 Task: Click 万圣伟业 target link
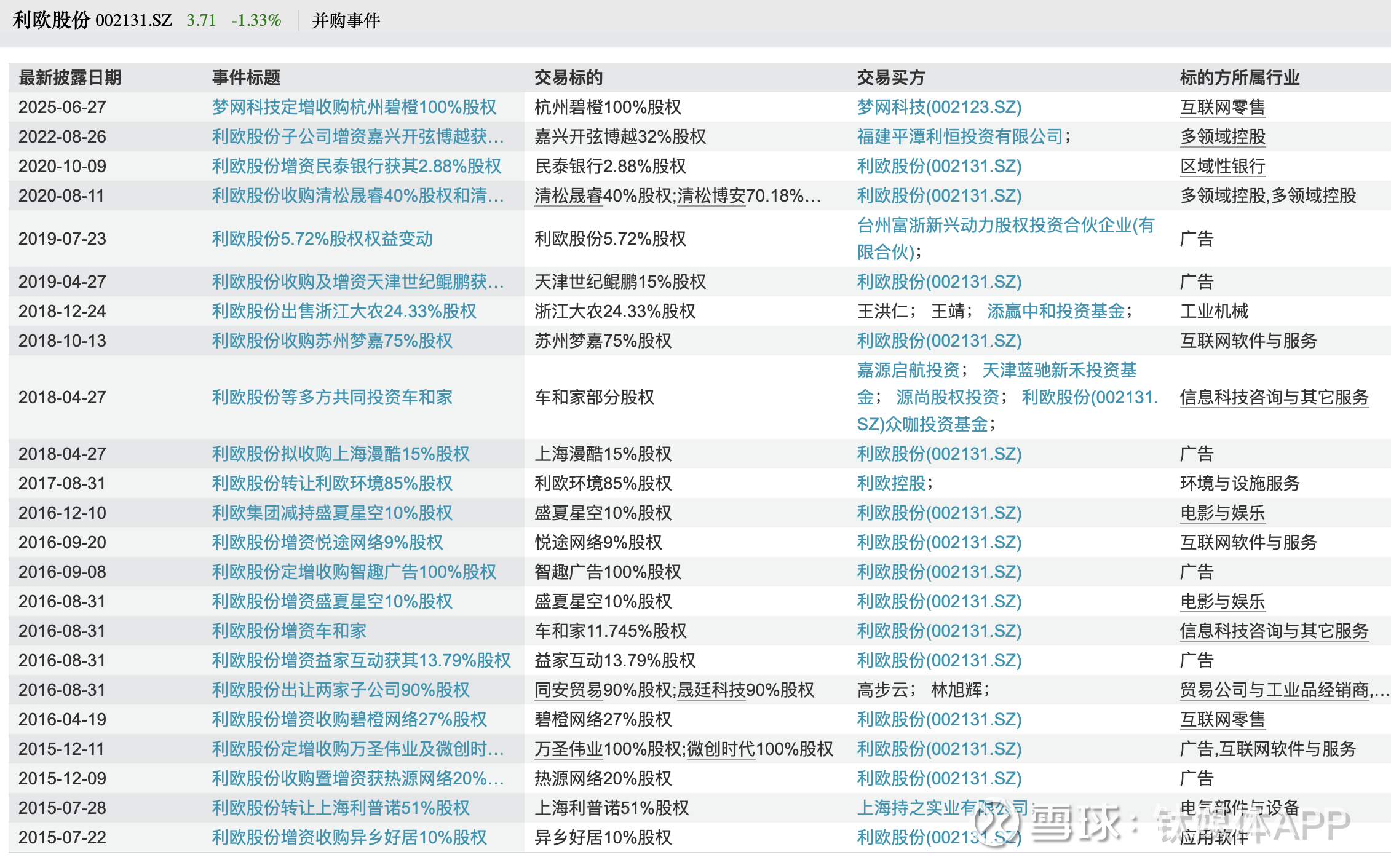(x=568, y=749)
